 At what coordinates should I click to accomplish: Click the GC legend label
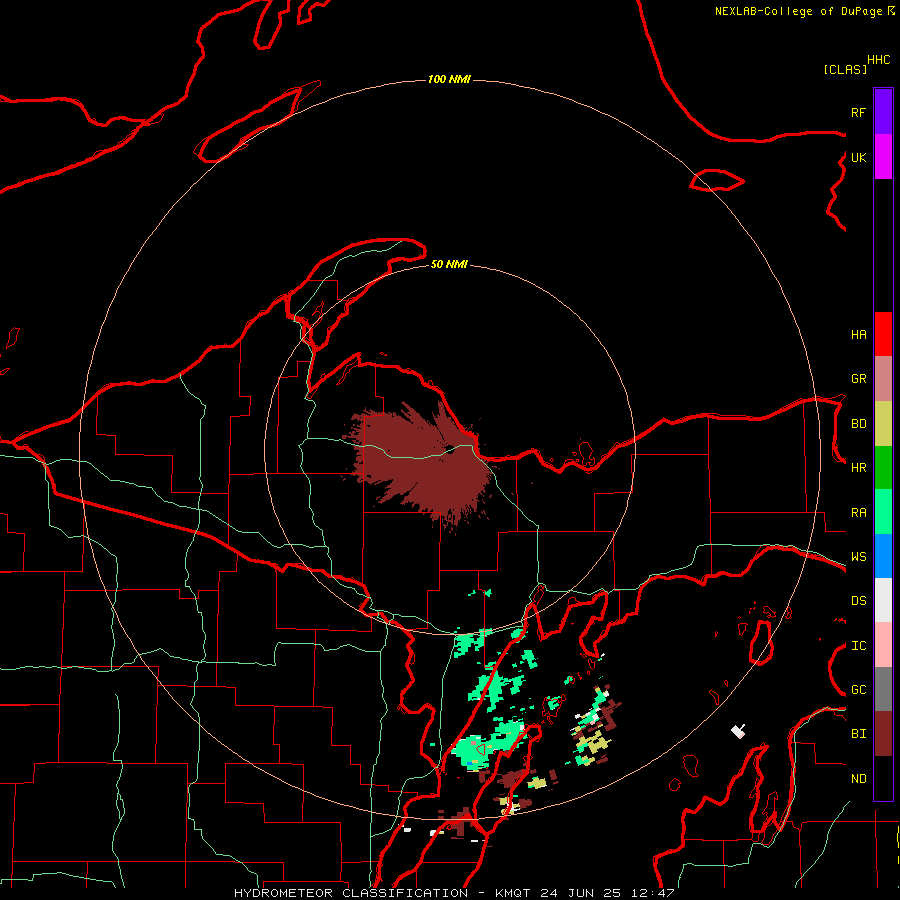pyautogui.click(x=858, y=690)
